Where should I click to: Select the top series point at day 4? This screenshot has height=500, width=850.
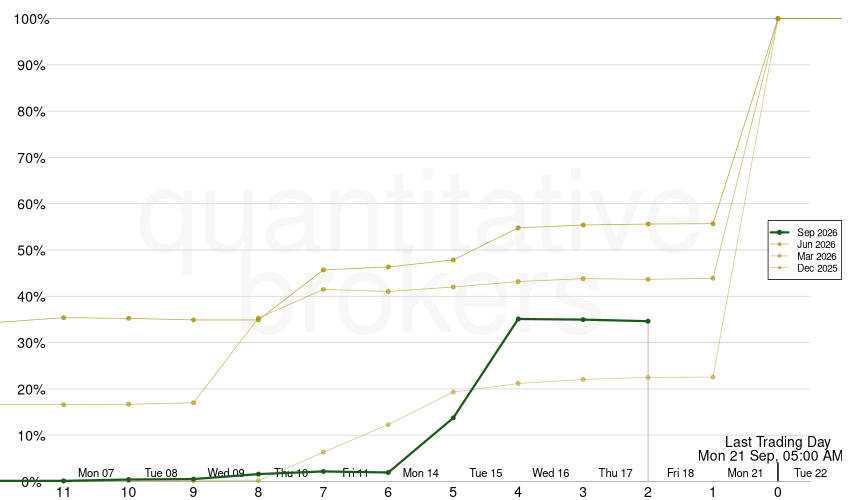518,228
